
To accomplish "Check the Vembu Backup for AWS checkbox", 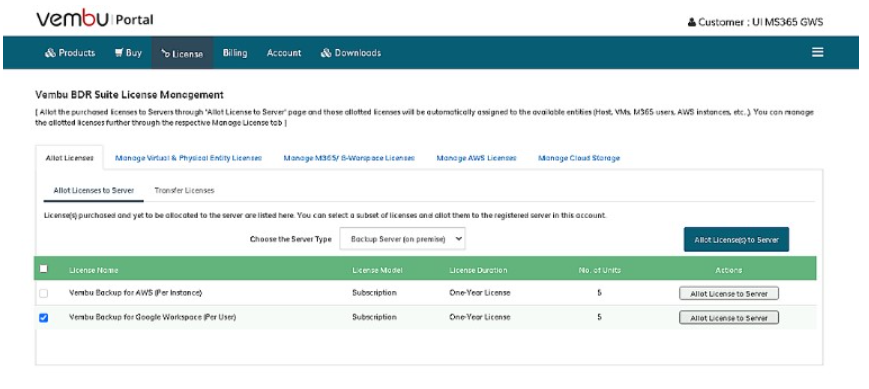I will (x=44, y=293).
